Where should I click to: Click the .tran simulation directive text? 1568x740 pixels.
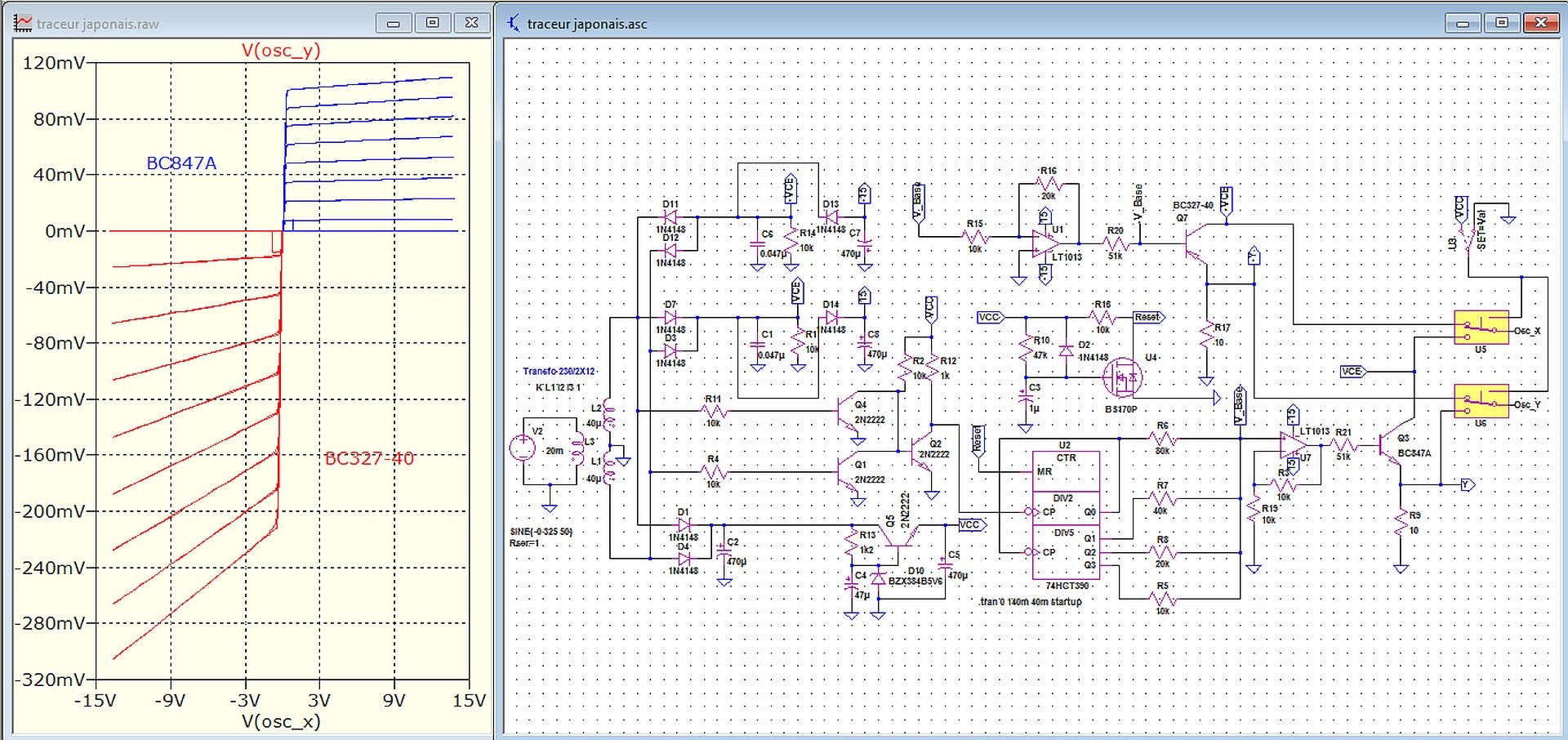tap(1030, 602)
